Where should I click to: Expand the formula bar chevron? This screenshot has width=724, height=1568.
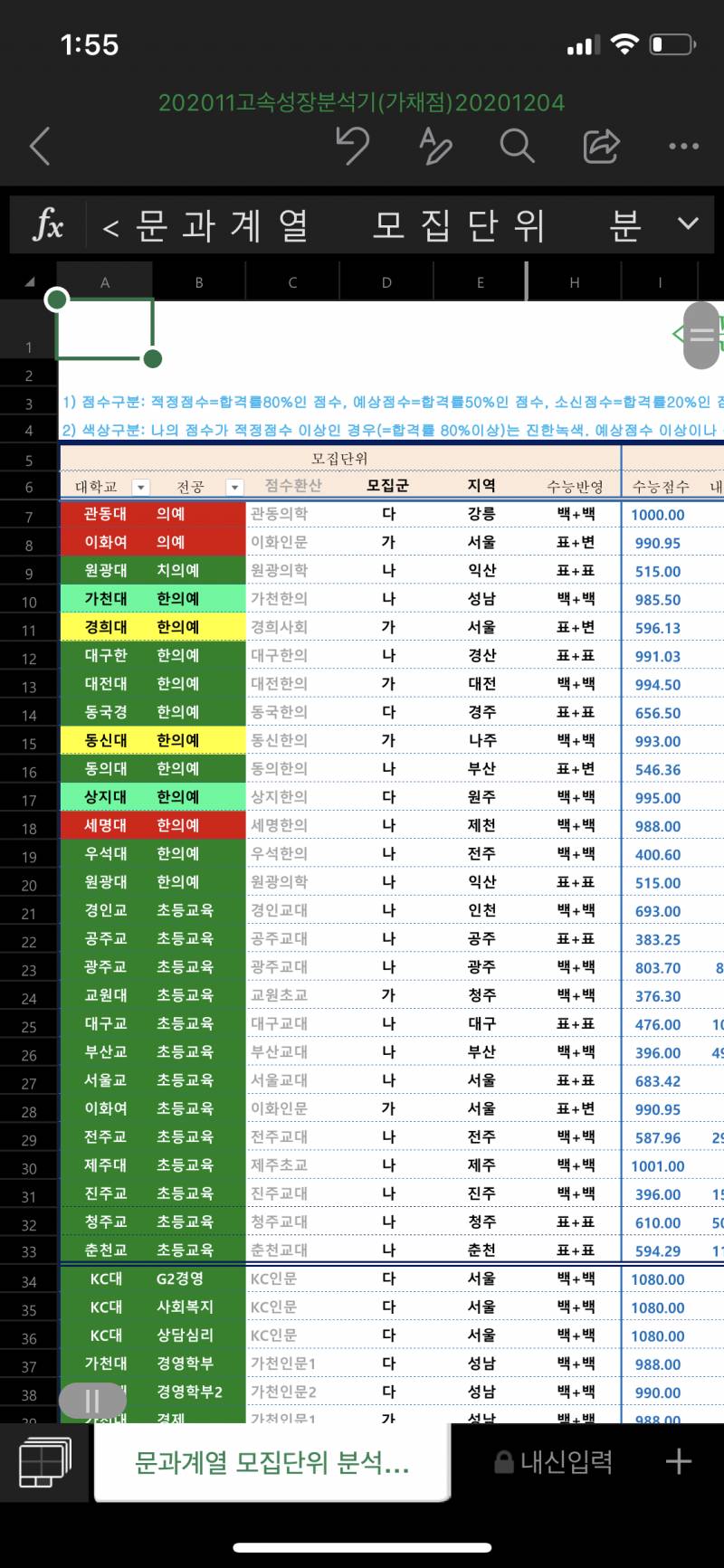pos(689,223)
